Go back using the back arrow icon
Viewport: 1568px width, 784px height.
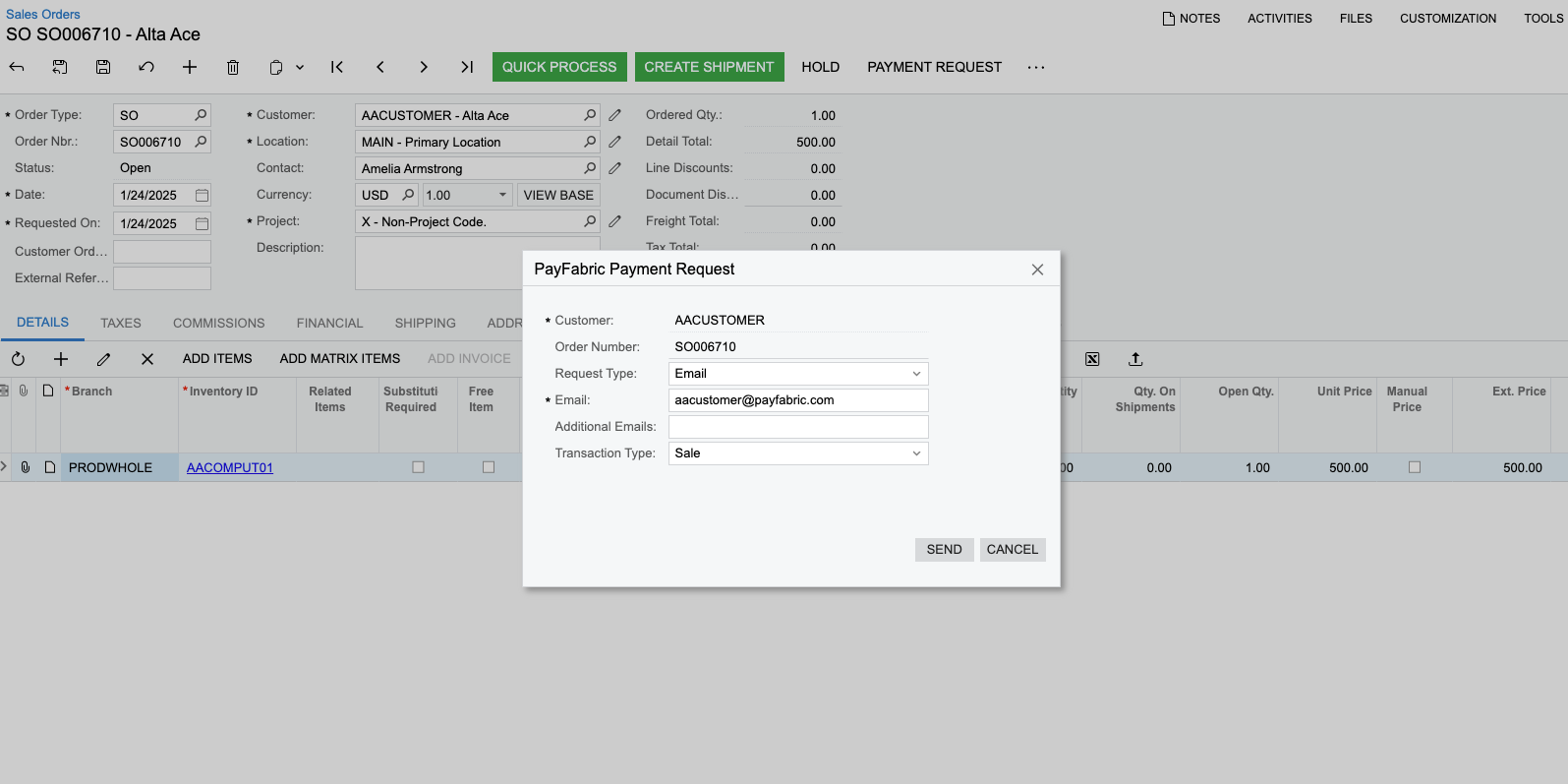[17, 67]
